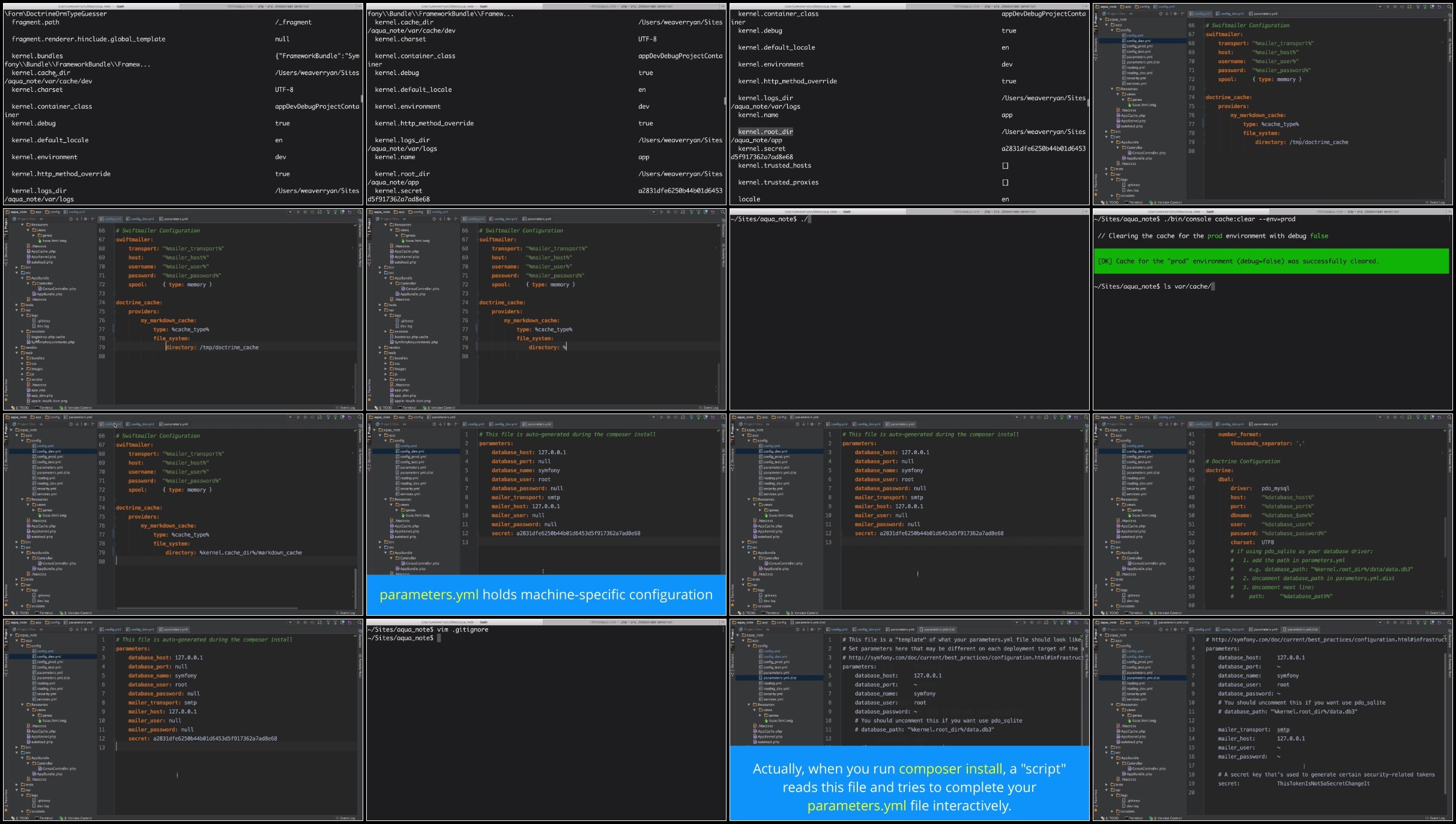Click Run icon in machine-specific caption frame
This screenshot has width=1456, height=824.
click(660, 417)
